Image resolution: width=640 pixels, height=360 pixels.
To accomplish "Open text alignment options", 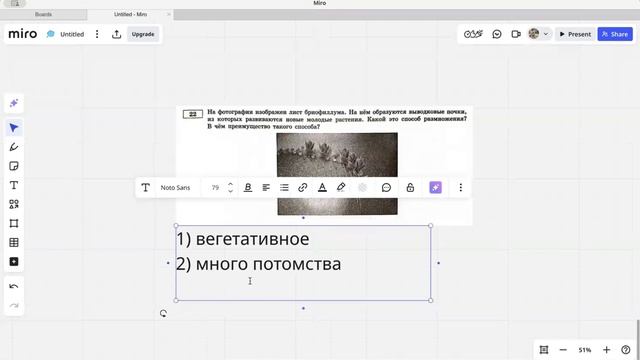I will click(x=266, y=187).
